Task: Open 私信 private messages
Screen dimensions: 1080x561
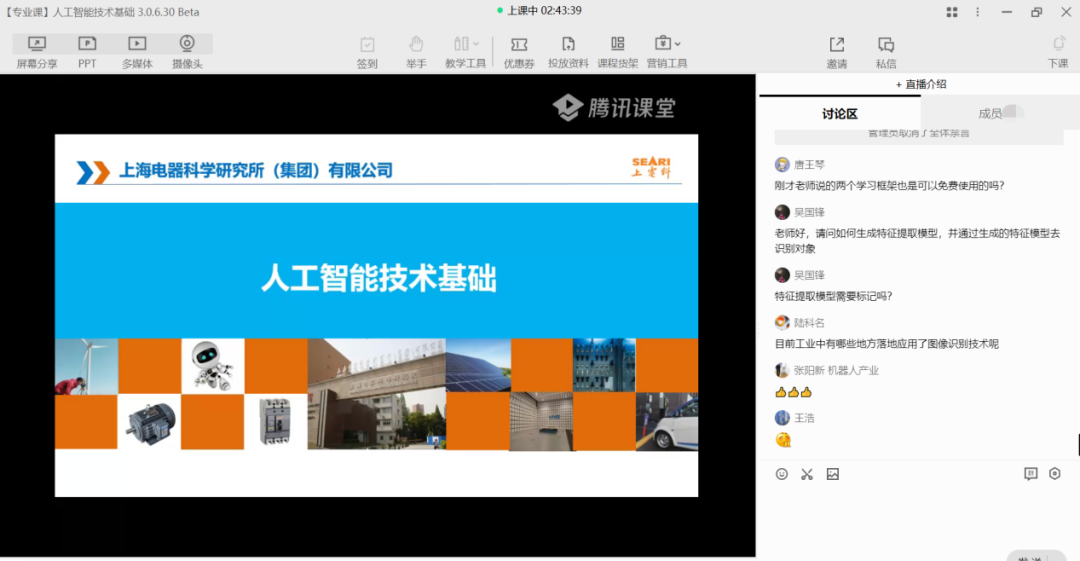Action: [x=886, y=51]
